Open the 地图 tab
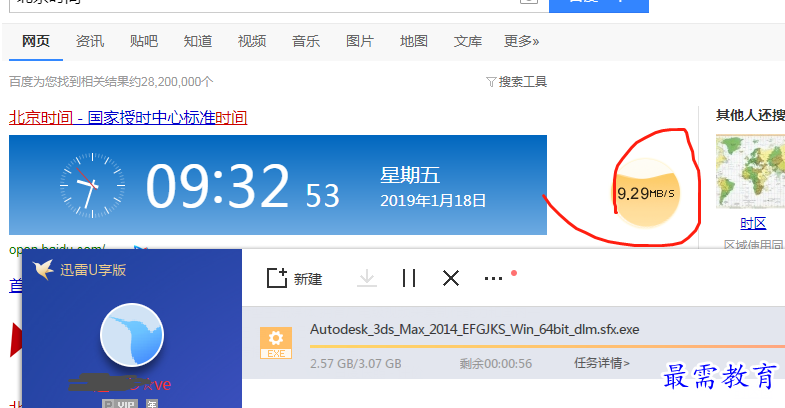The image size is (785, 408). 414,41
